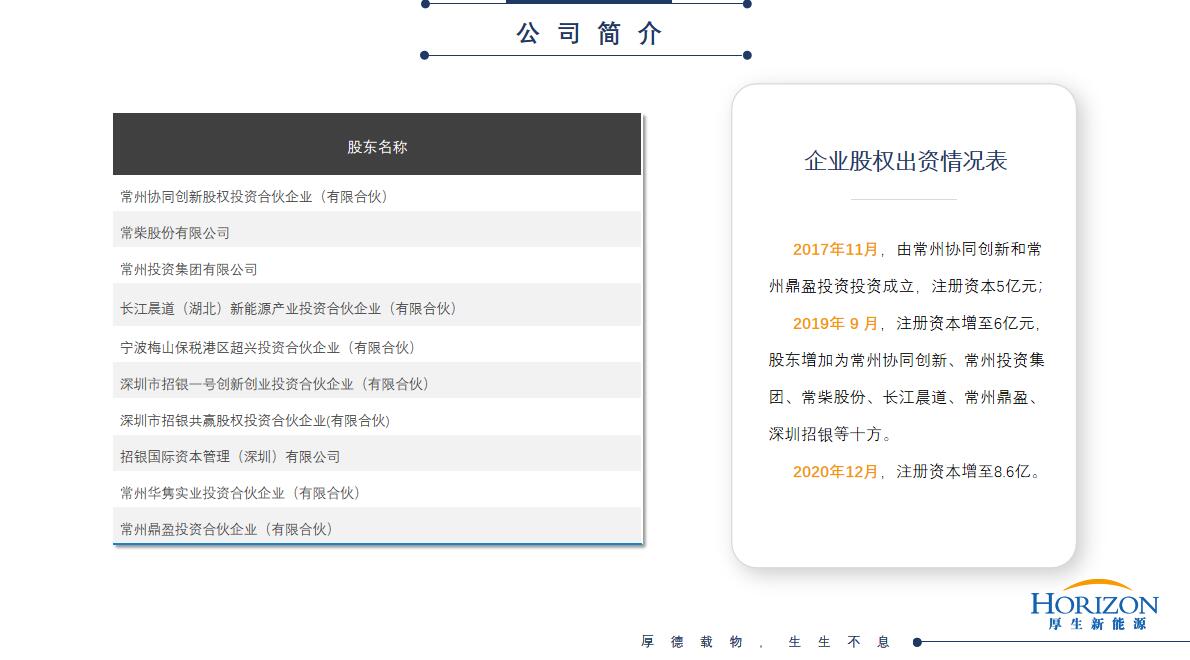Click the text 注册资本增至8.6亿
The height and width of the screenshot is (660, 1190).
(963, 472)
